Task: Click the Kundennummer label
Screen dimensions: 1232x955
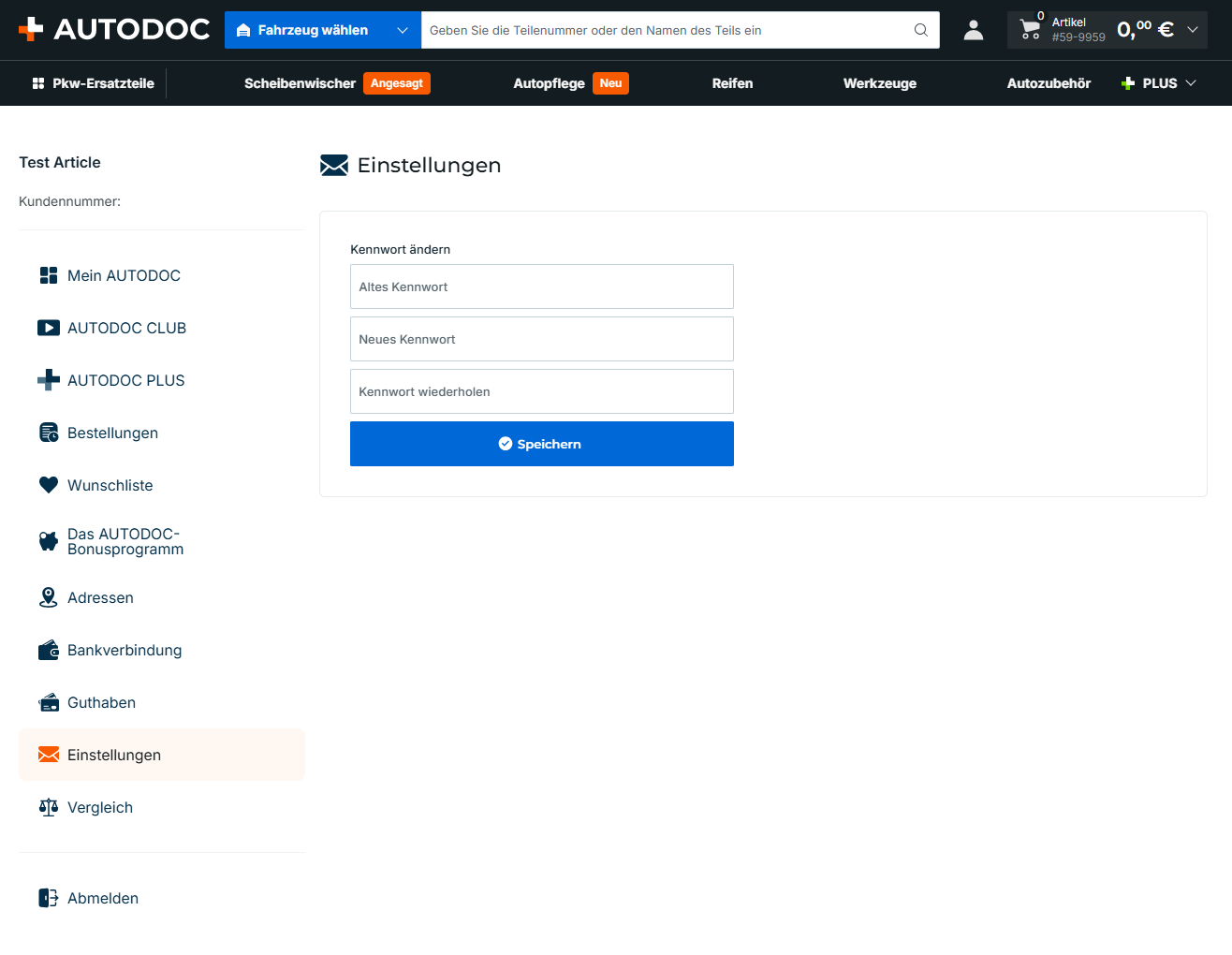Action: click(x=69, y=201)
